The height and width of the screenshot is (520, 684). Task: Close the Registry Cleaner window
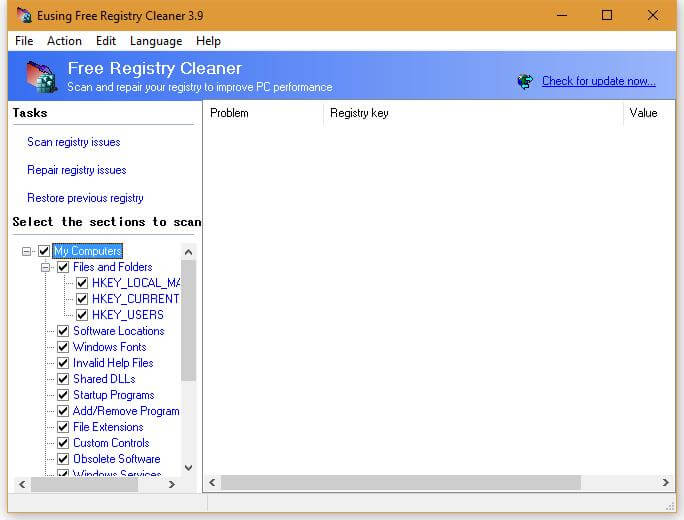click(653, 15)
